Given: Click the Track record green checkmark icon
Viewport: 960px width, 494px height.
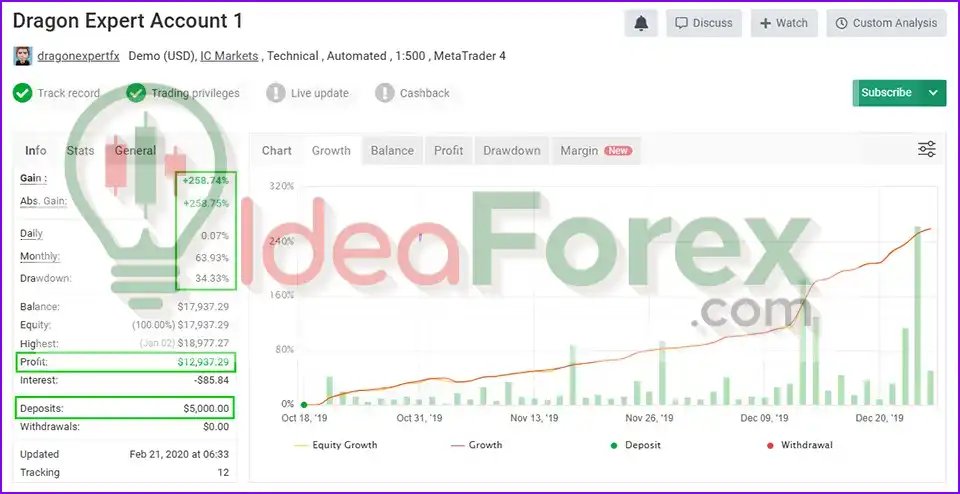Looking at the screenshot, I should [23, 93].
